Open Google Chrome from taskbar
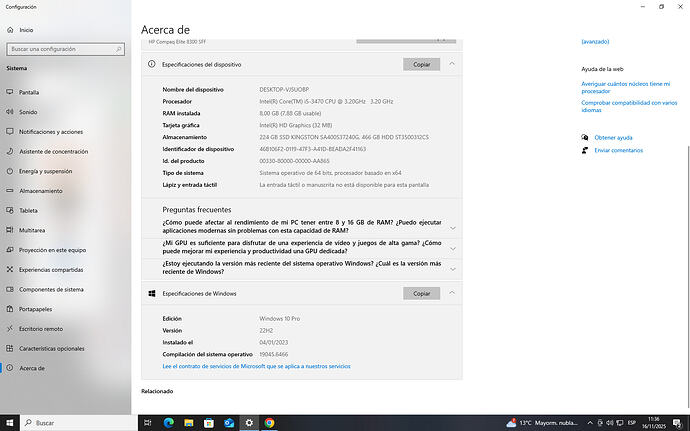Image resolution: width=690 pixels, height=431 pixels. click(x=270, y=423)
